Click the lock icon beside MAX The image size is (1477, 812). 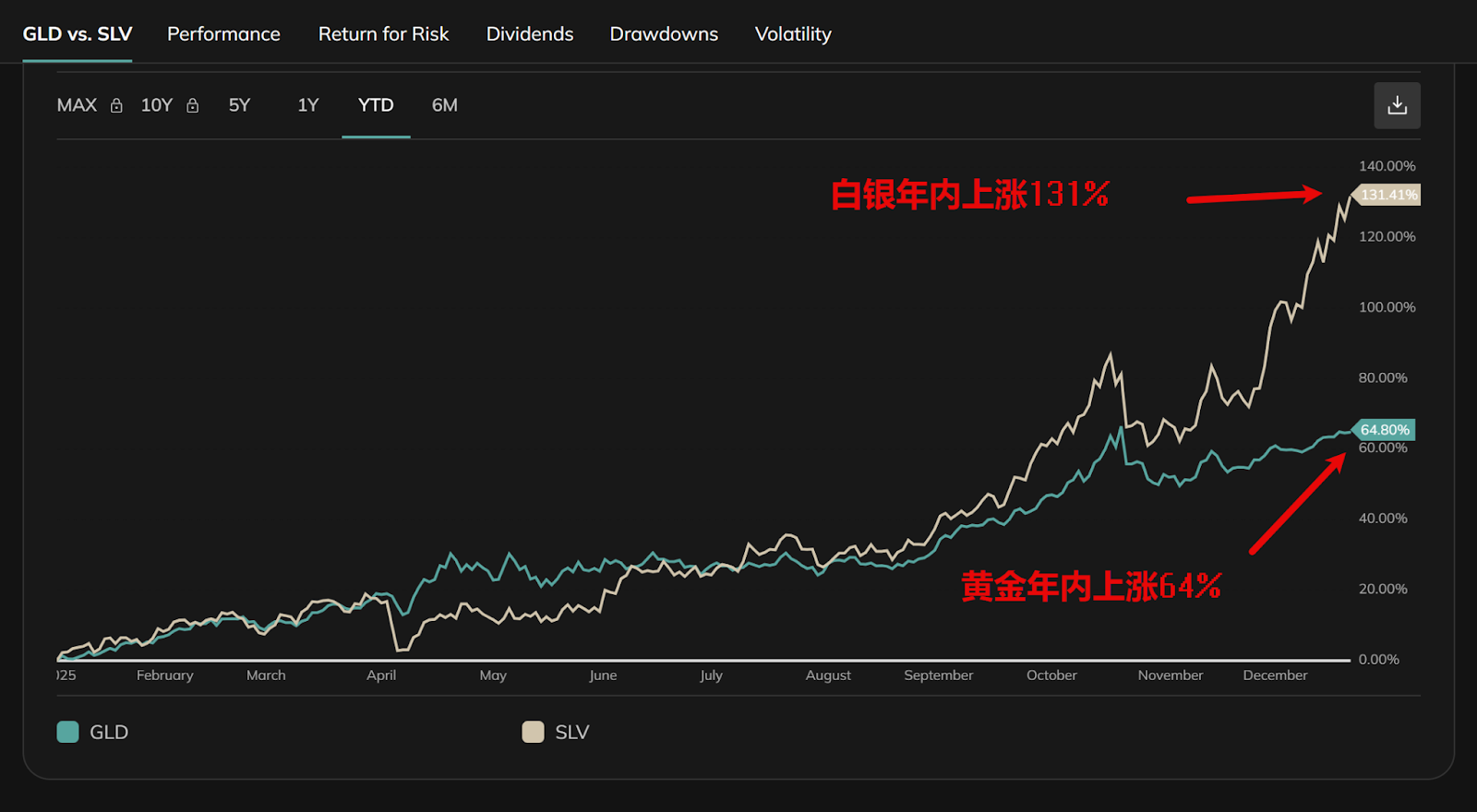tap(116, 106)
